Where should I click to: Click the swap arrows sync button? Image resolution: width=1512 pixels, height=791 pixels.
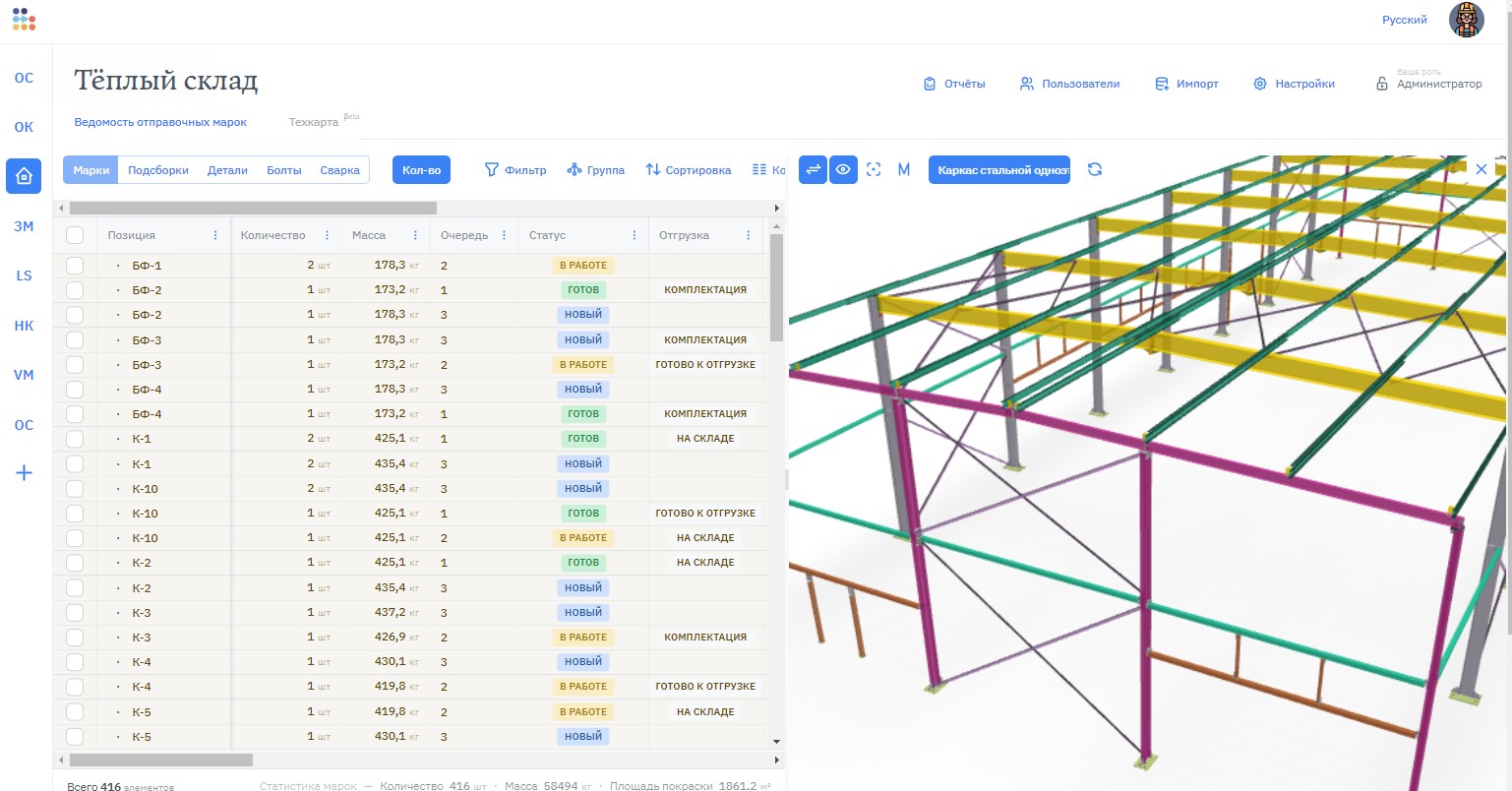814,169
